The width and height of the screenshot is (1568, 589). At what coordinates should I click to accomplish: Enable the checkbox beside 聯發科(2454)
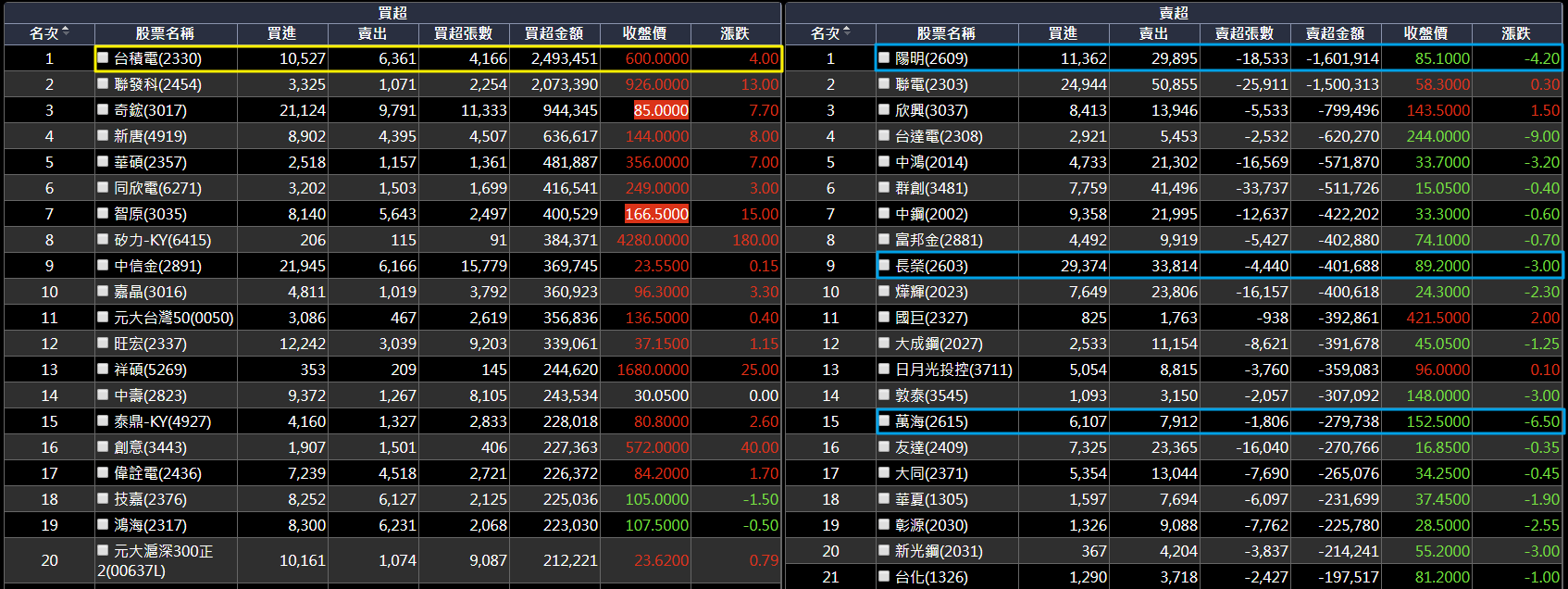point(104,84)
